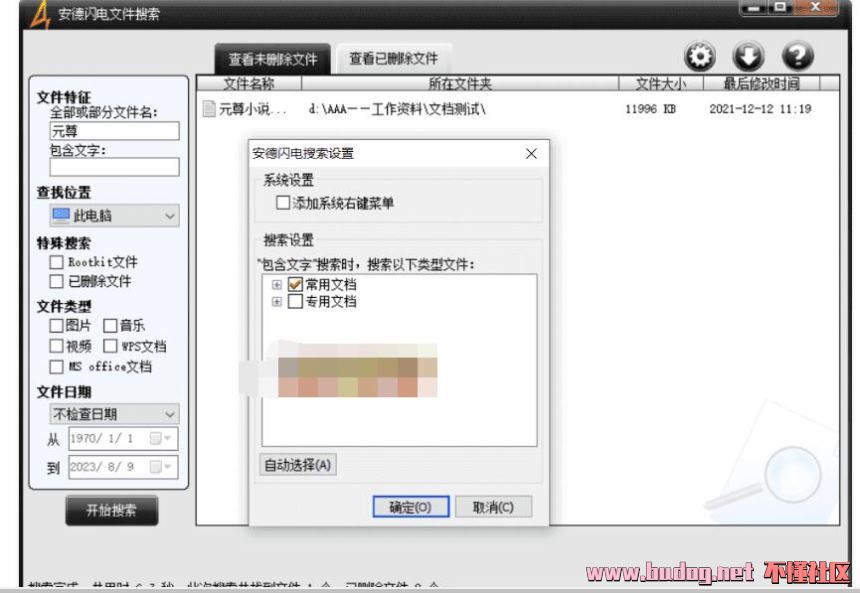Uncheck the 常用文档 checkbox

pos(295,284)
